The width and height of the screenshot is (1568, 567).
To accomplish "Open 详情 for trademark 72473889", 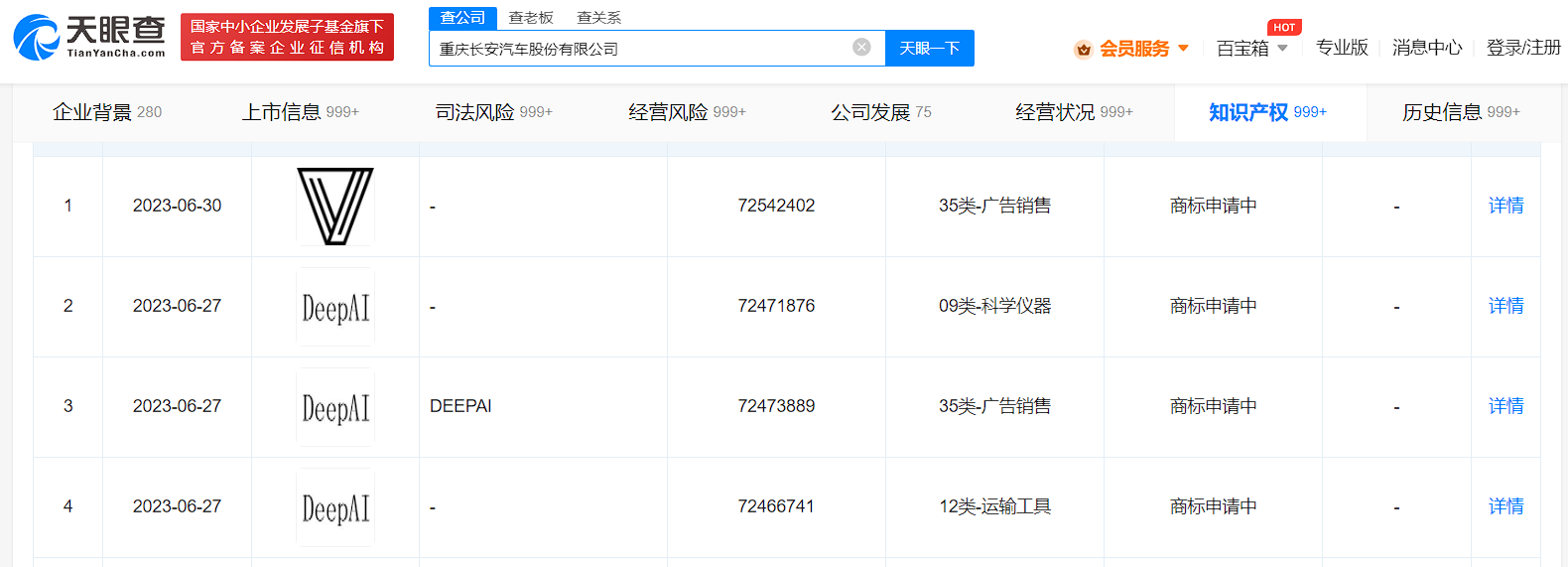I will [1505, 406].
